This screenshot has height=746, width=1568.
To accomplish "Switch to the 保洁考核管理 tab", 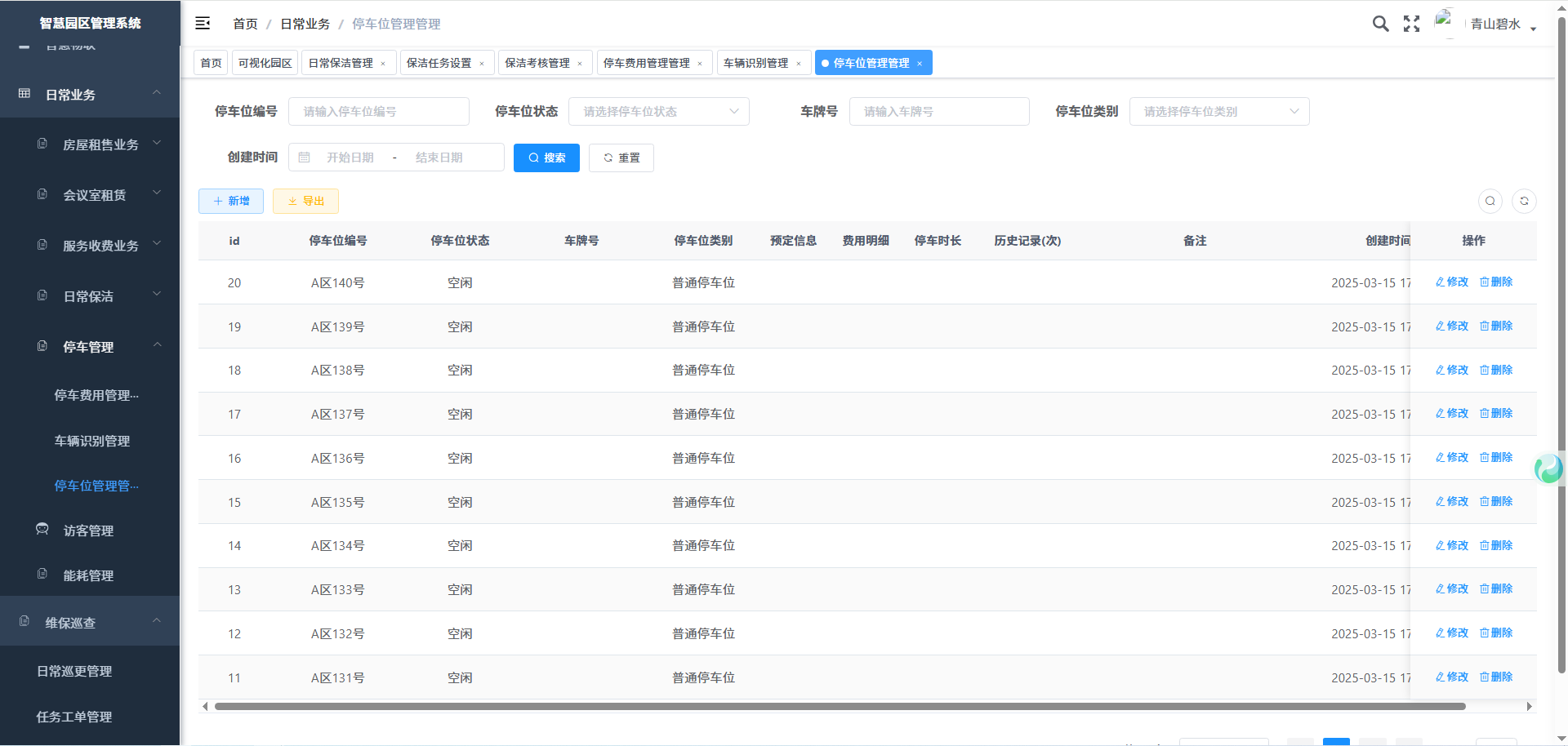I will click(x=537, y=63).
